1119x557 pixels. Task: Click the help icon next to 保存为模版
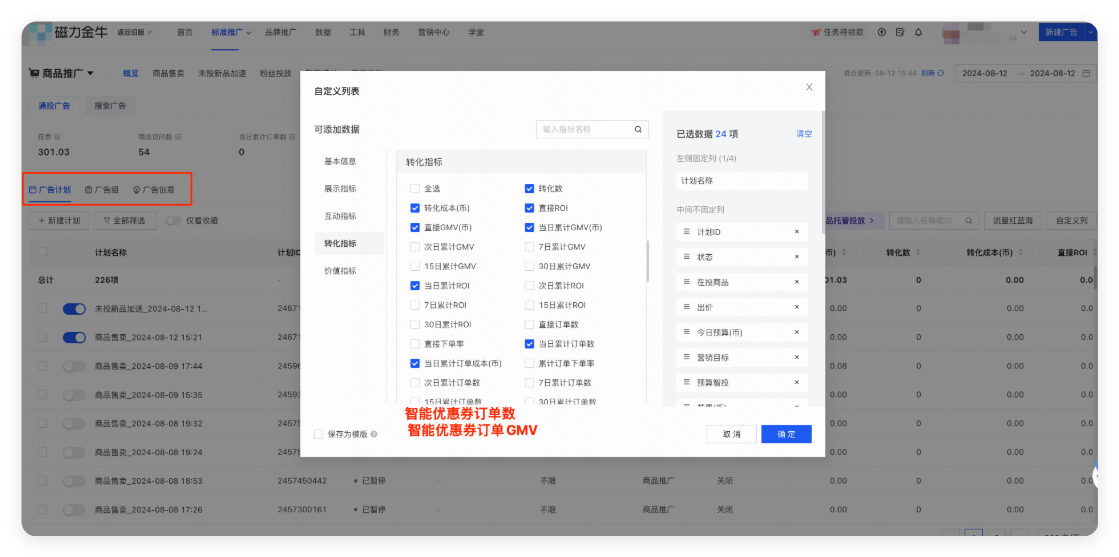(x=374, y=434)
